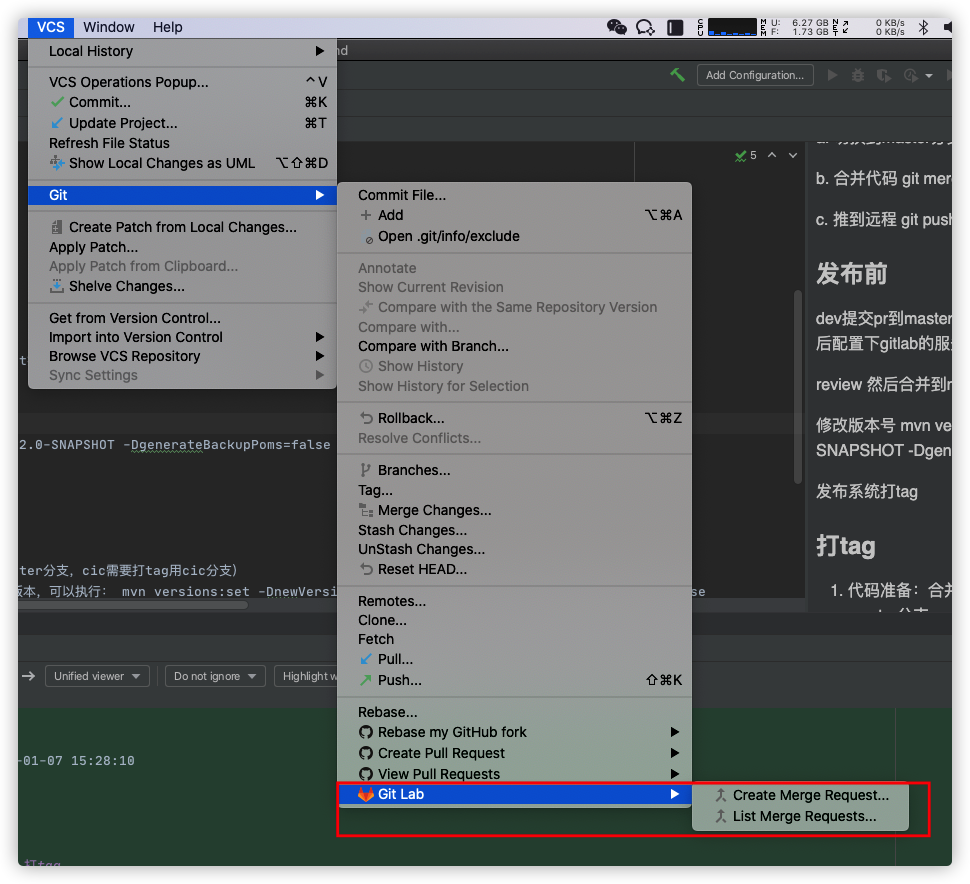Click the Bluetooth icon in menu bar
Screen dimensions: 970x884
924,27
